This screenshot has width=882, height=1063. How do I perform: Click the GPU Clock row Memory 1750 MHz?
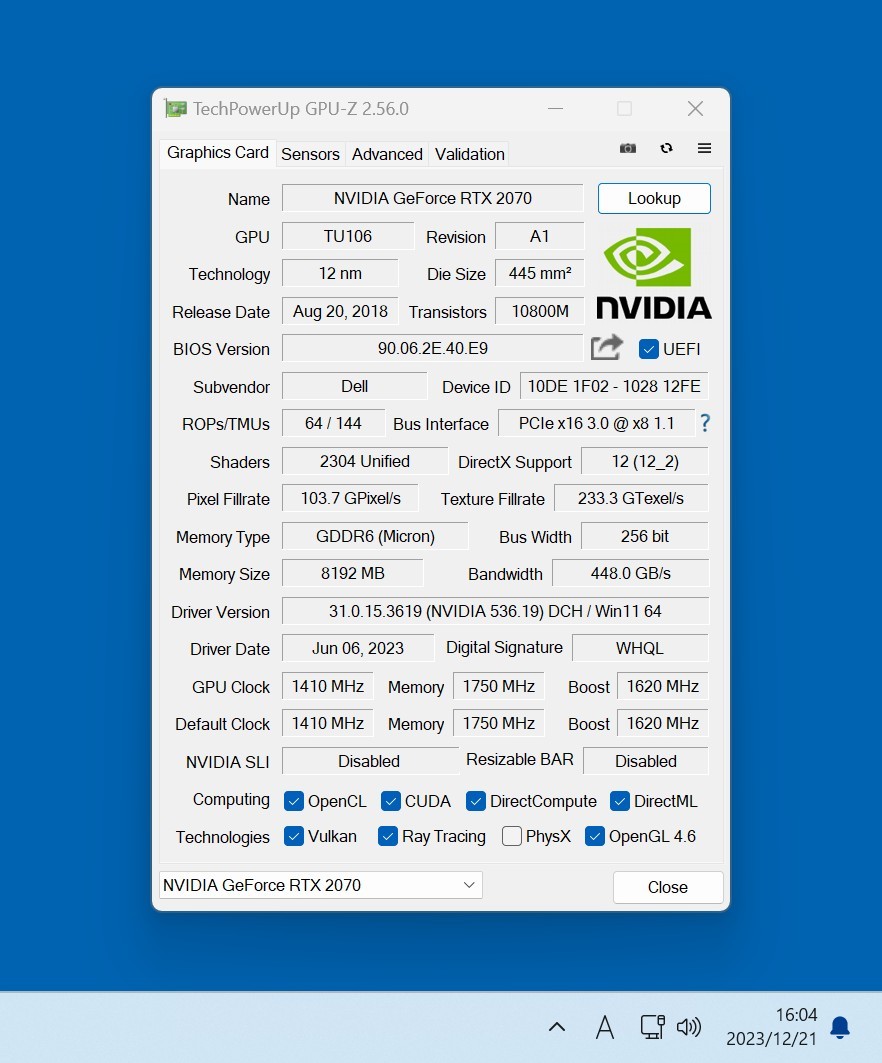pyautogui.click(x=499, y=687)
